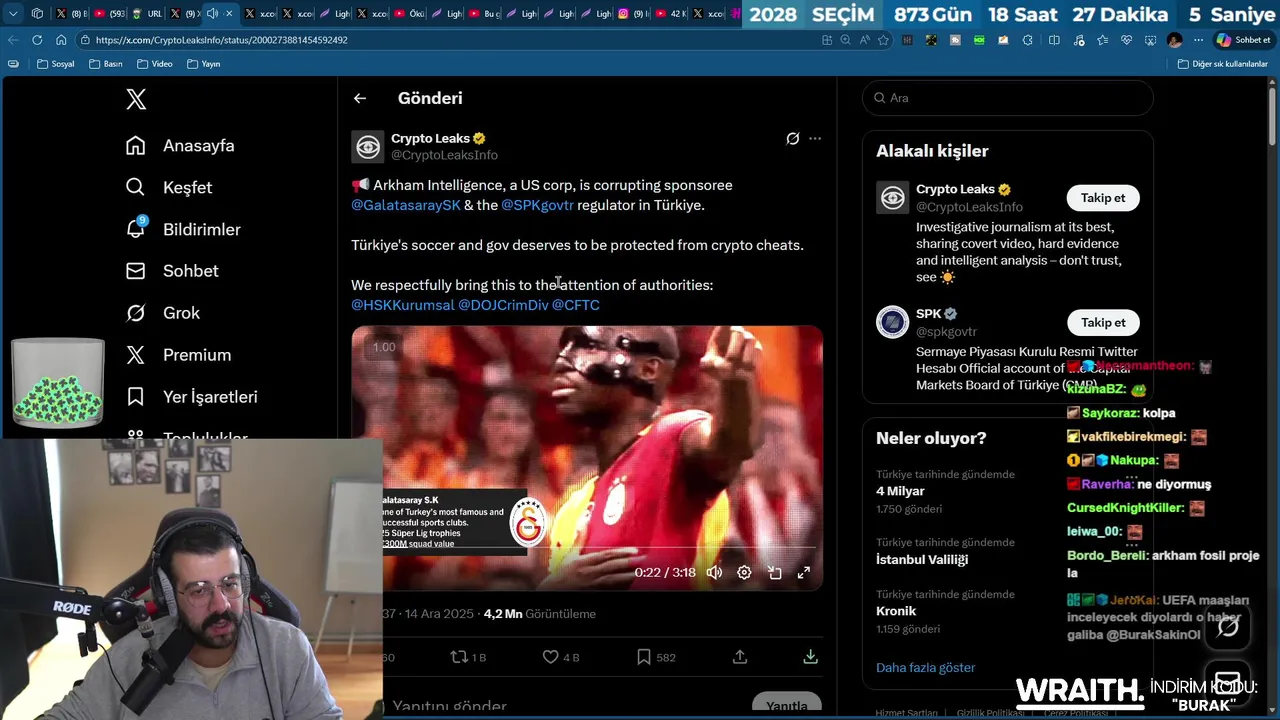Close the active browser tab
Screen dimensions: 1280x720
click(x=230, y=14)
